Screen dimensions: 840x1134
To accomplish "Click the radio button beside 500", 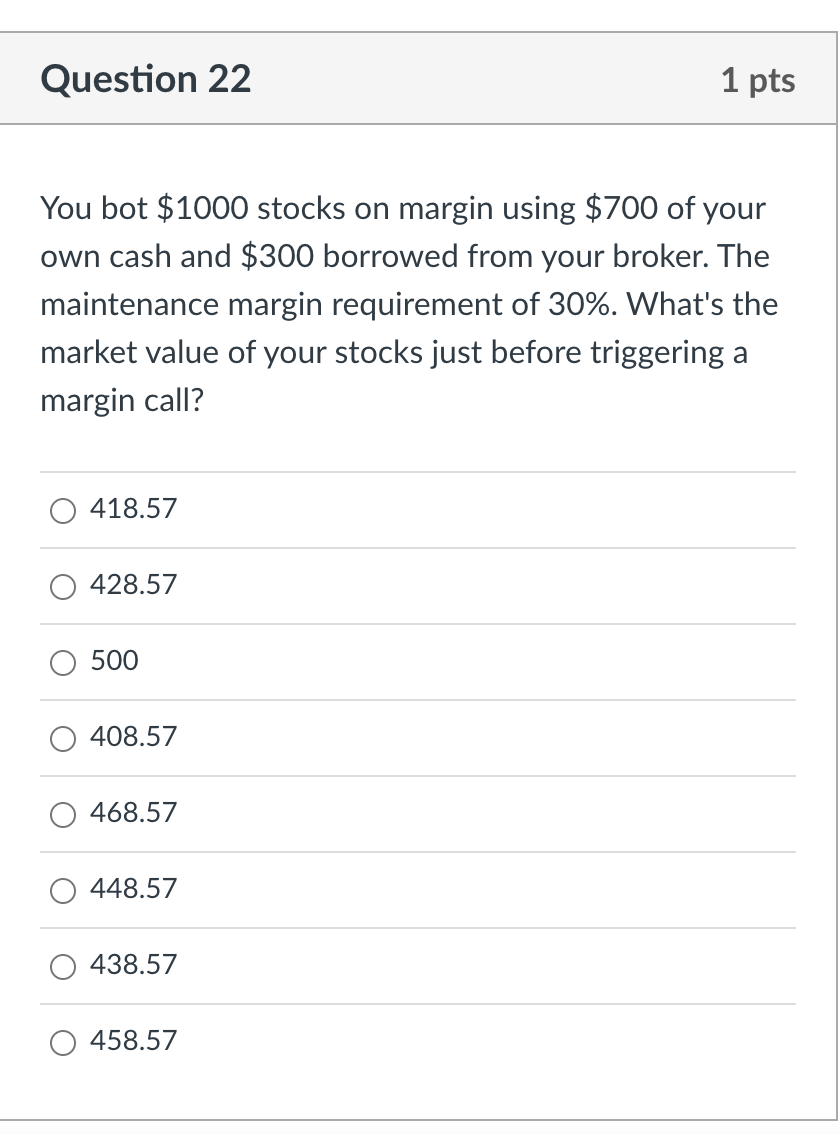I will tap(62, 662).
